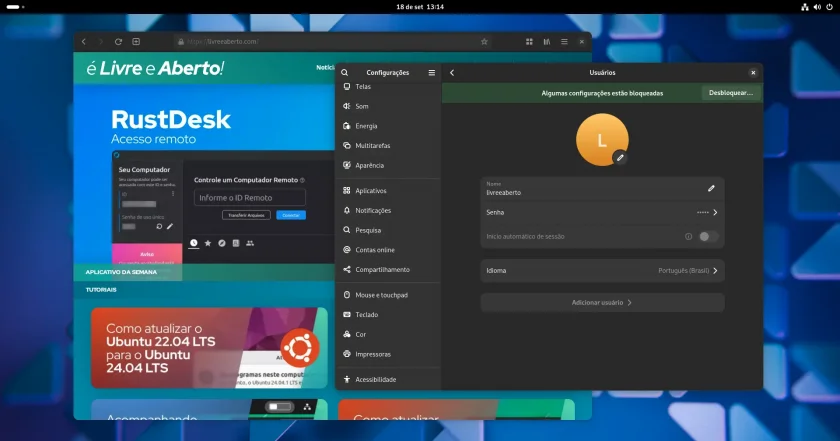Open the browser hamburger menu
Screen dimensions: 840x441
click(564, 41)
